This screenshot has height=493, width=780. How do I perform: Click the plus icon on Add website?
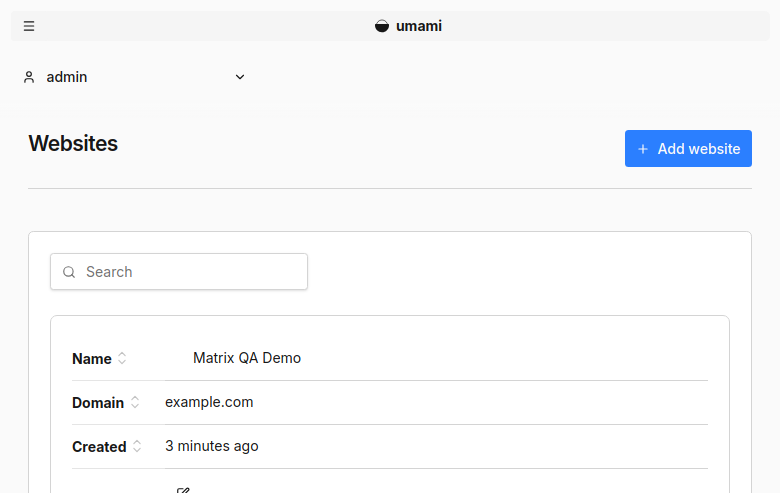(643, 149)
